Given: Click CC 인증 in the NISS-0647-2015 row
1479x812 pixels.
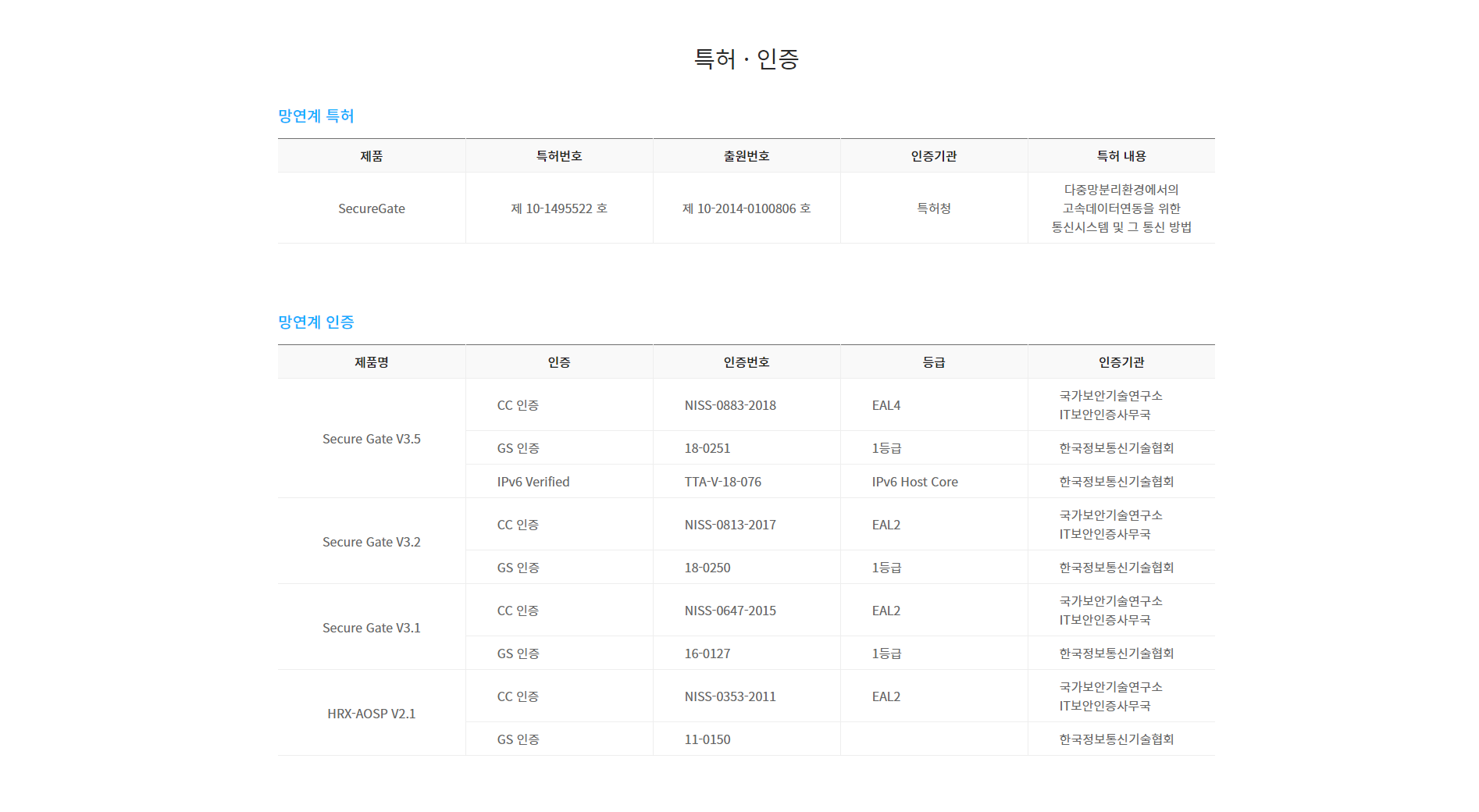Looking at the screenshot, I should (518, 611).
